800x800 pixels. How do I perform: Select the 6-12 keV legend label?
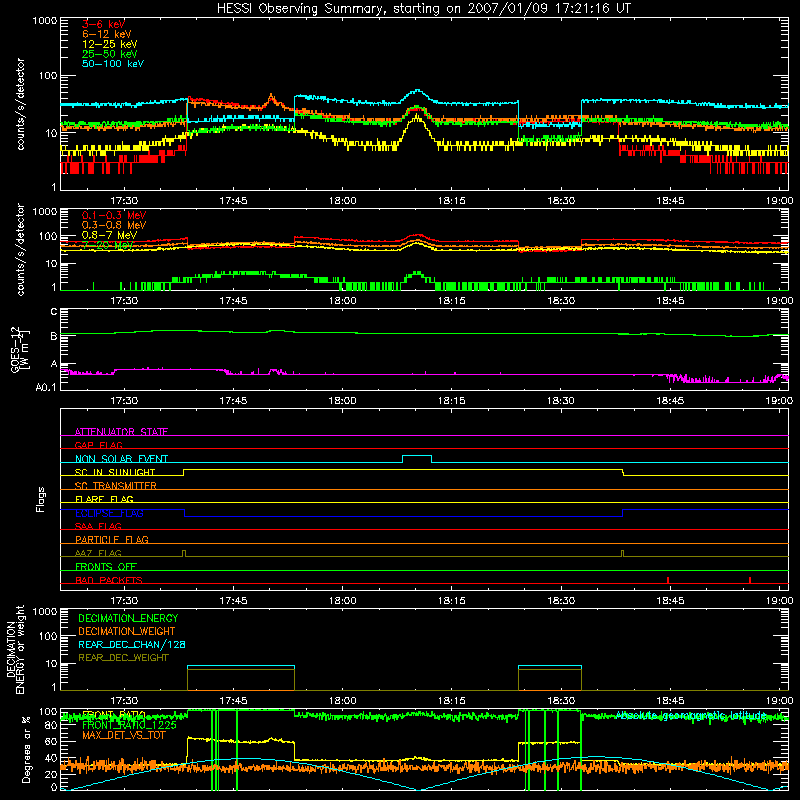click(x=107, y=34)
